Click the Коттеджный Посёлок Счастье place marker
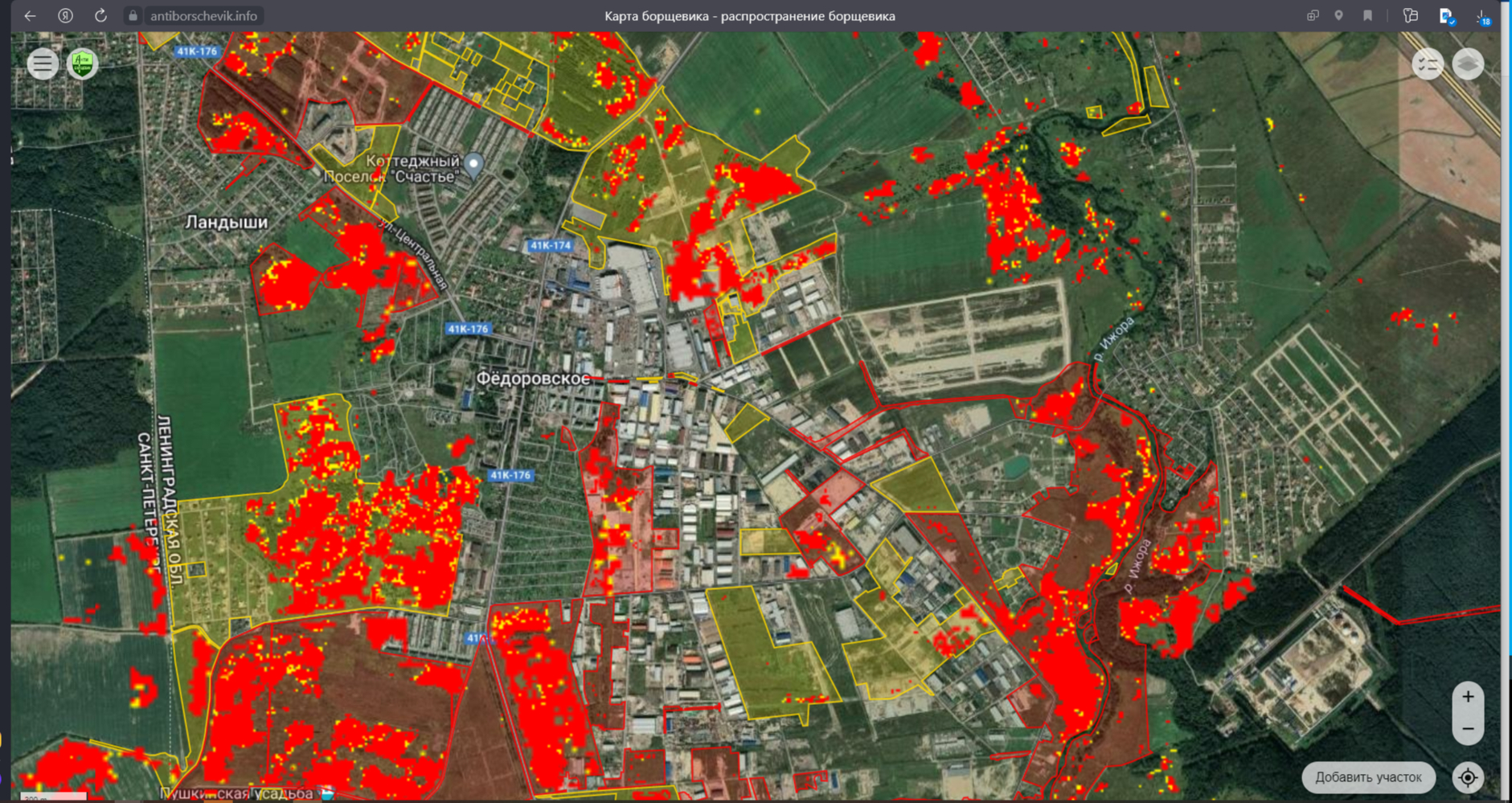1512x803 pixels. [x=474, y=165]
